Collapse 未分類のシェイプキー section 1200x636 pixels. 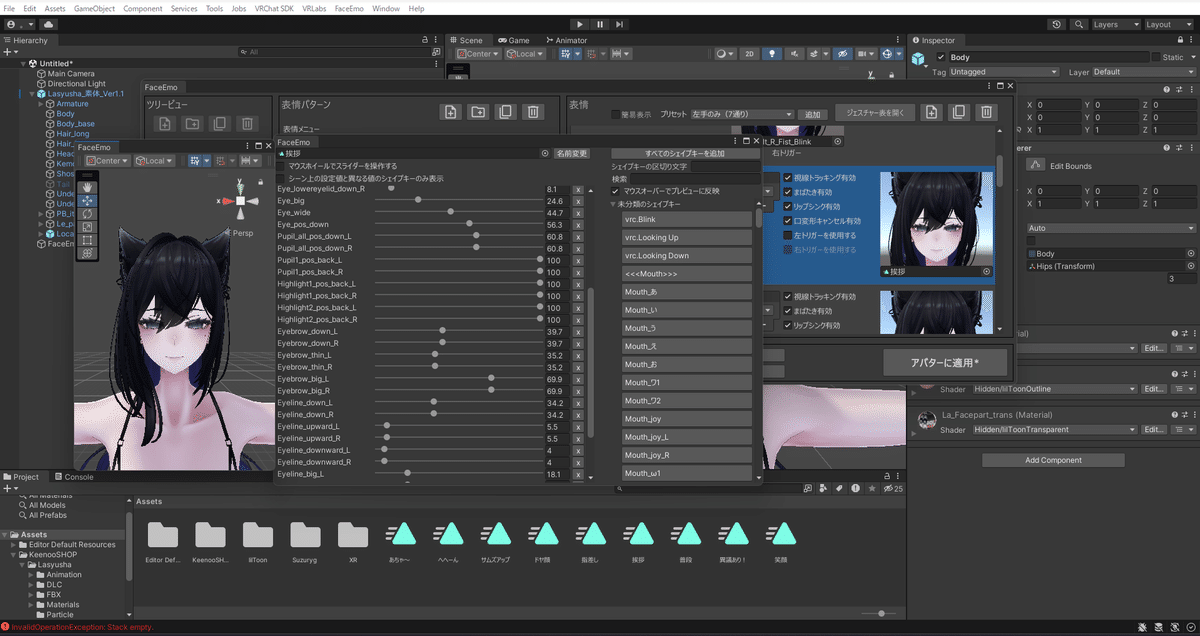click(x=614, y=204)
